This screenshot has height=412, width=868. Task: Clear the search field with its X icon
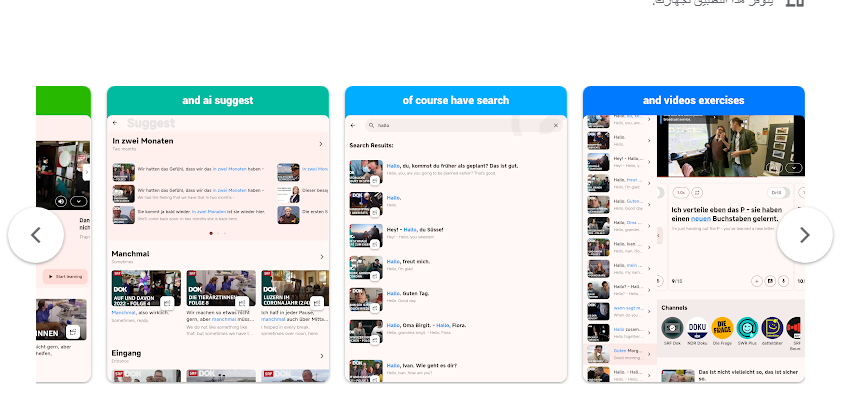555,126
